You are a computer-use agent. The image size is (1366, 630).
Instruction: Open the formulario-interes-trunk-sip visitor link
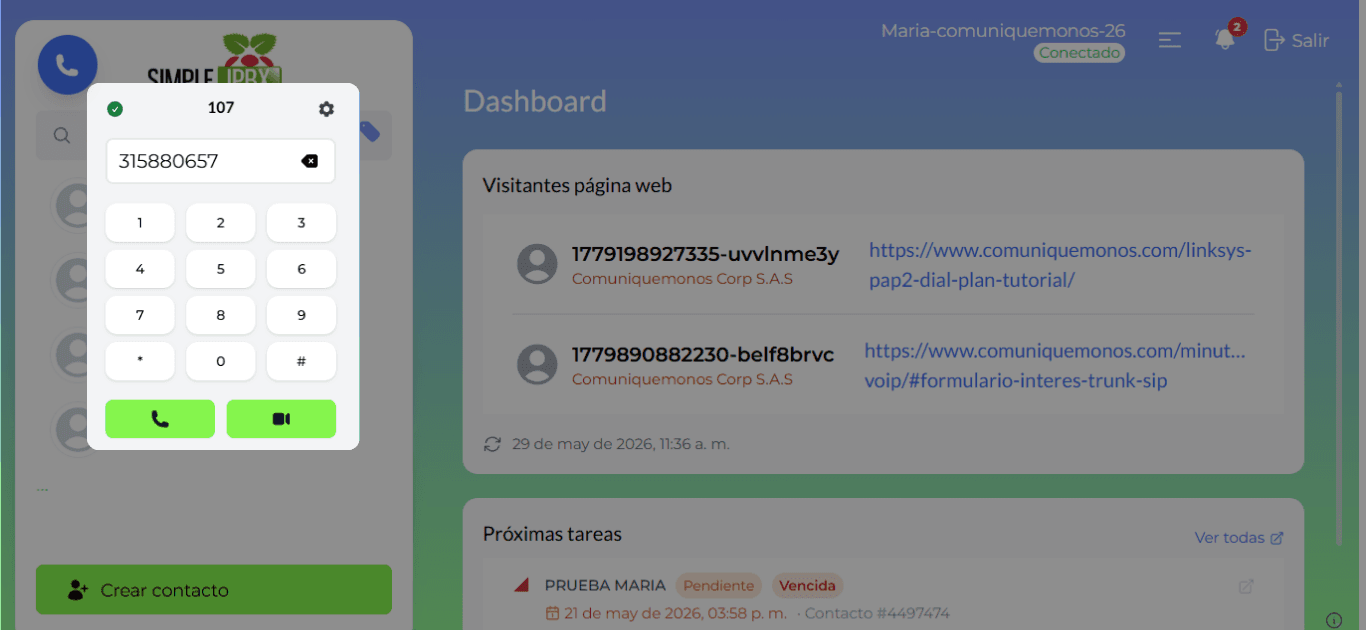1055,366
